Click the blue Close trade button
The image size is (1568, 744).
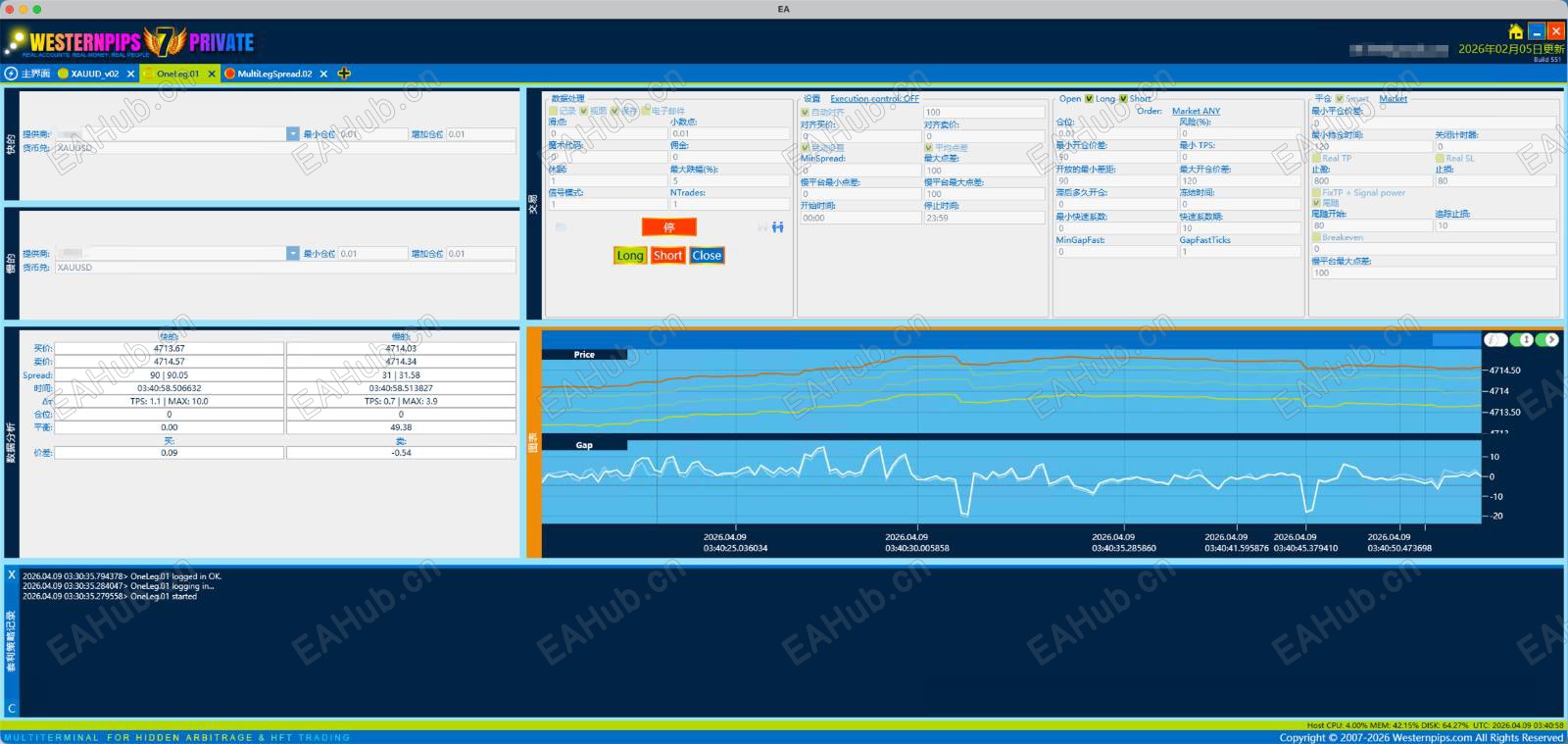pyautogui.click(x=707, y=256)
